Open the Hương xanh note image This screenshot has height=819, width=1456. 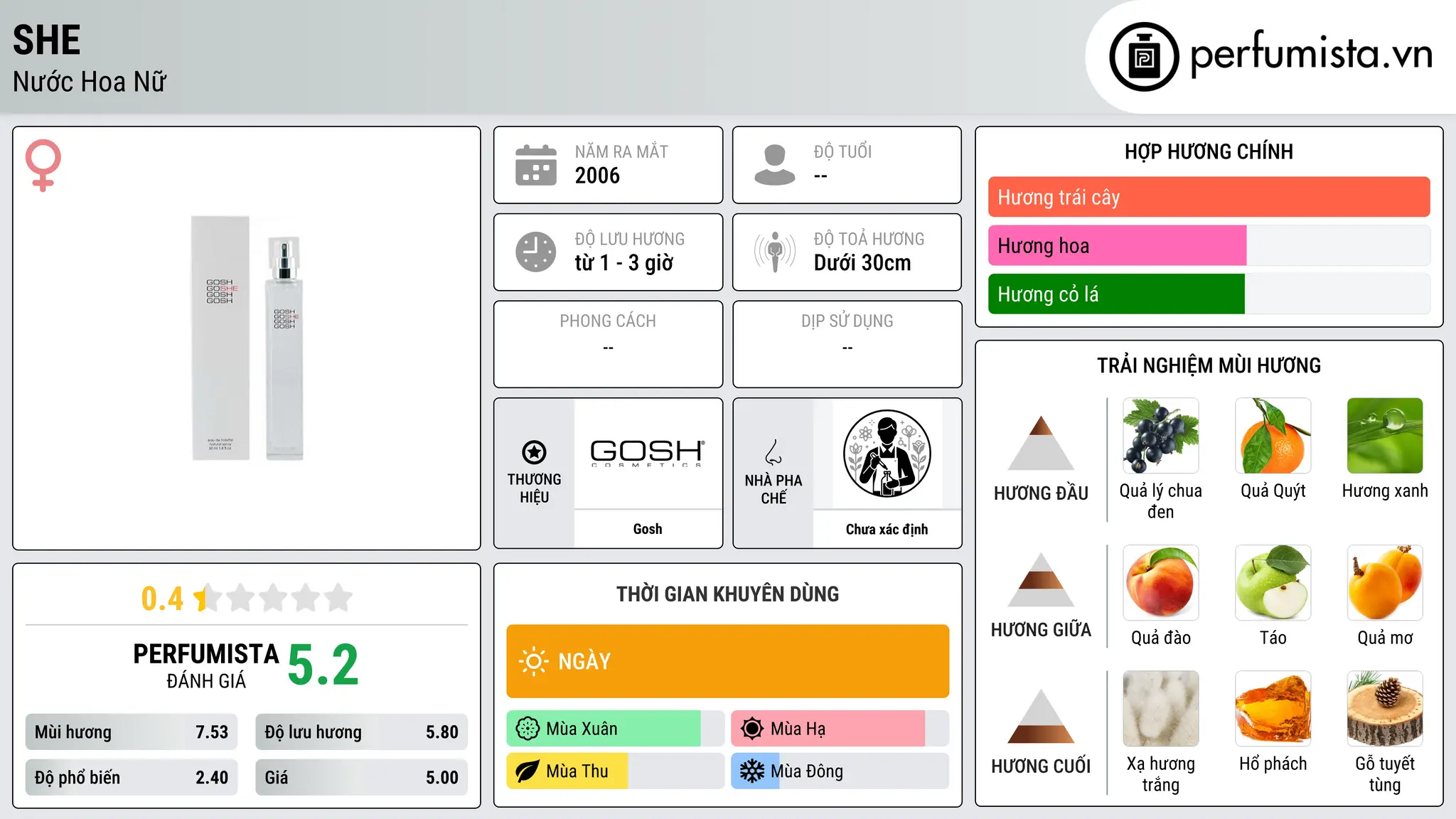(x=1385, y=436)
